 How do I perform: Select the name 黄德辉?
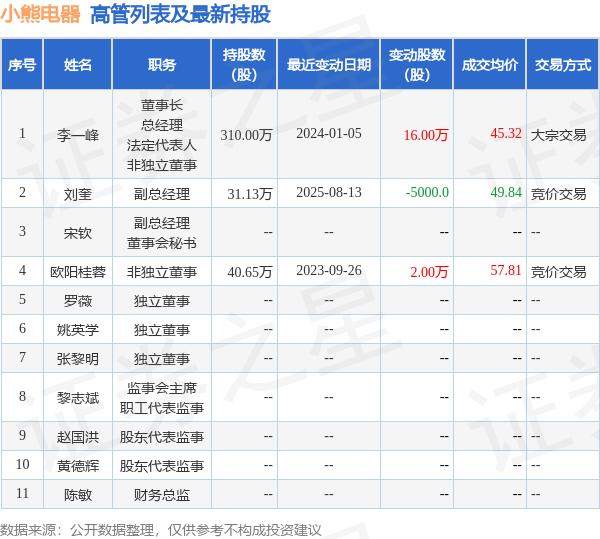(x=78, y=466)
